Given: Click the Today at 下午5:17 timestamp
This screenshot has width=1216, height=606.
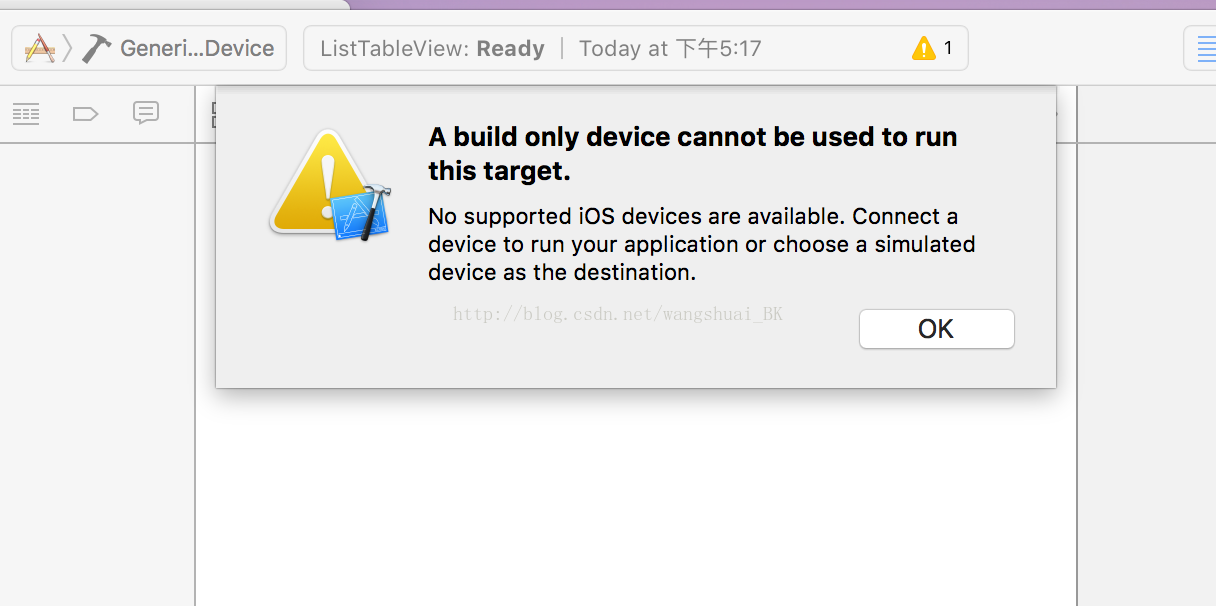Looking at the screenshot, I should pos(670,49).
